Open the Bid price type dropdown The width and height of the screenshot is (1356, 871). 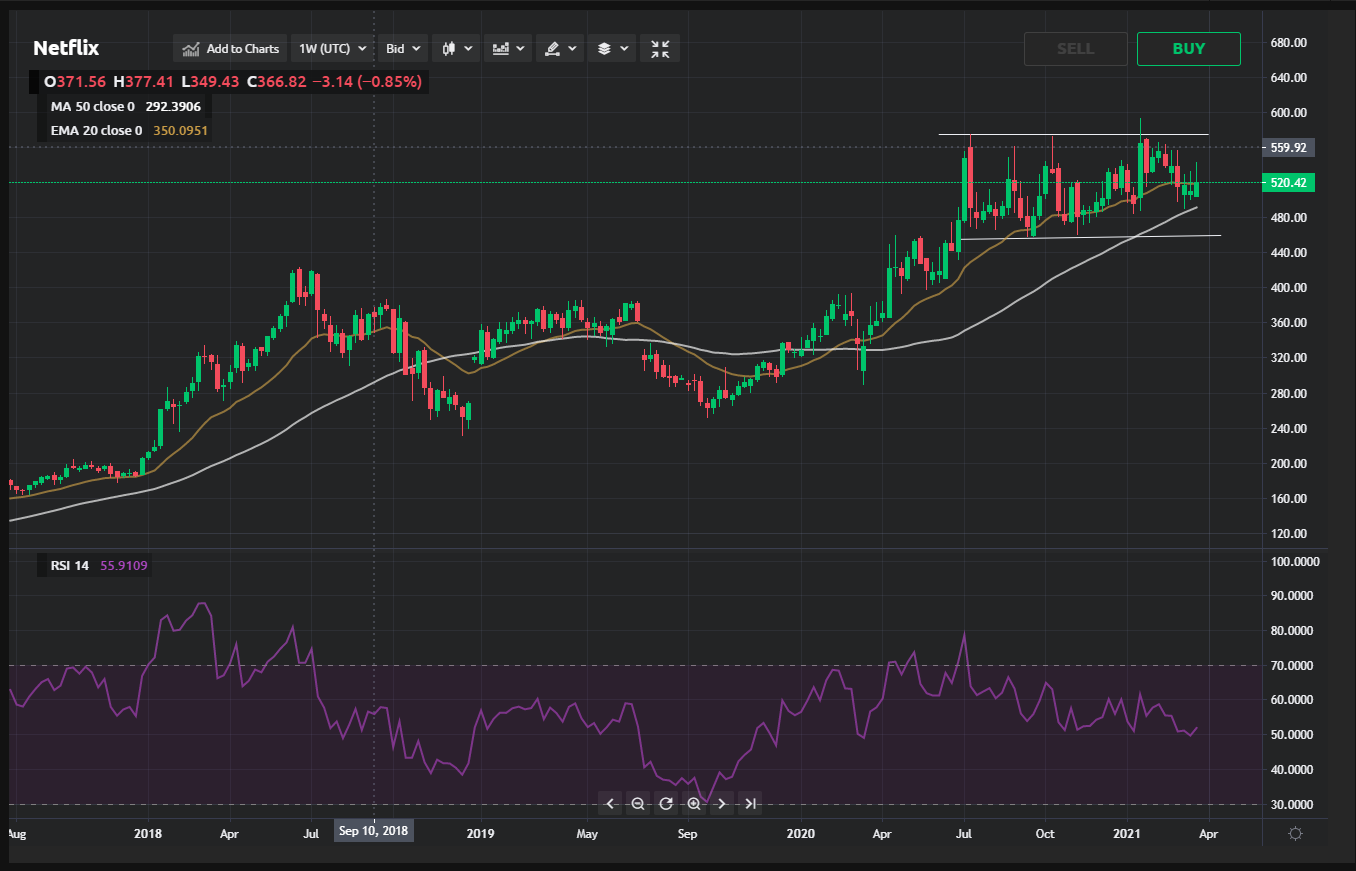pyautogui.click(x=404, y=48)
